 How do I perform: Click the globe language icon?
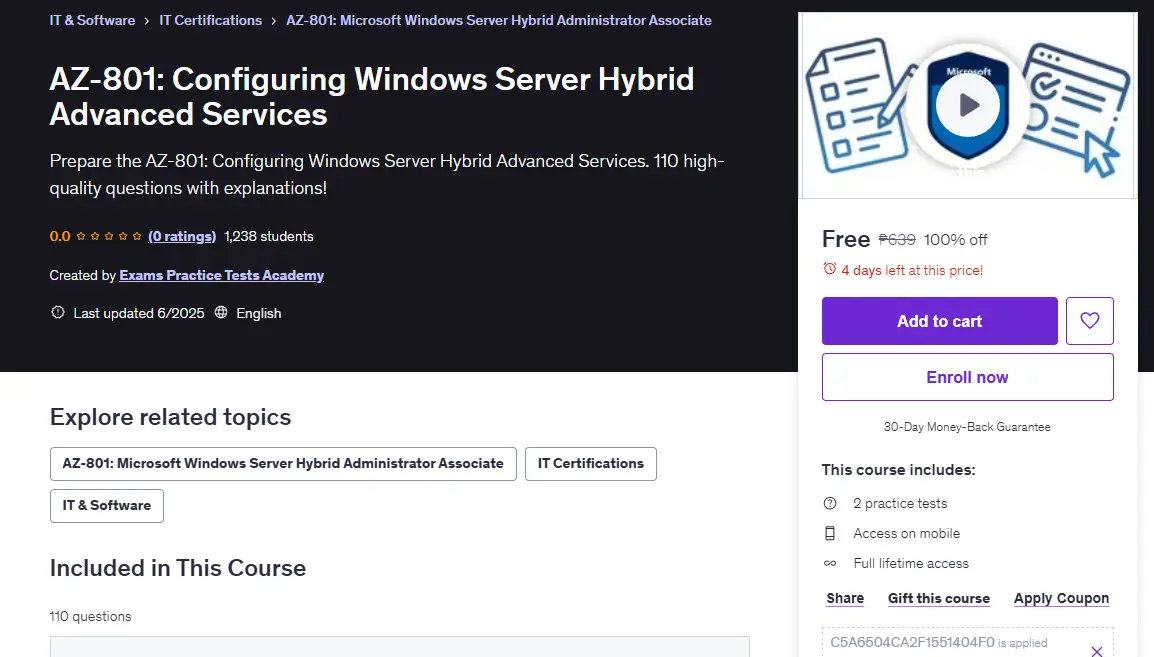click(x=221, y=313)
